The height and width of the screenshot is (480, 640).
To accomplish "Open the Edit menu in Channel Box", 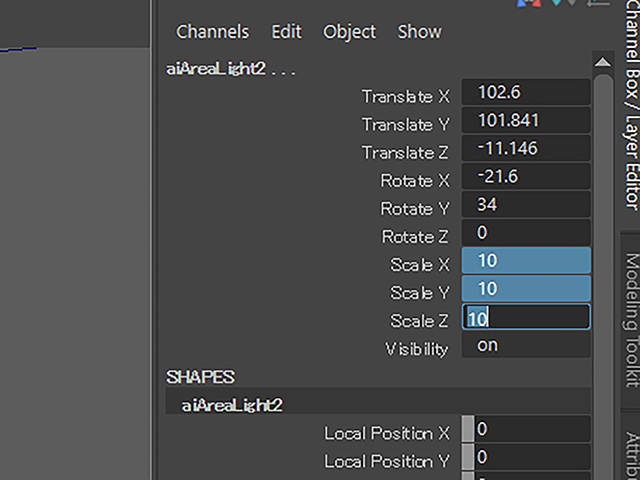I will click(x=287, y=32).
